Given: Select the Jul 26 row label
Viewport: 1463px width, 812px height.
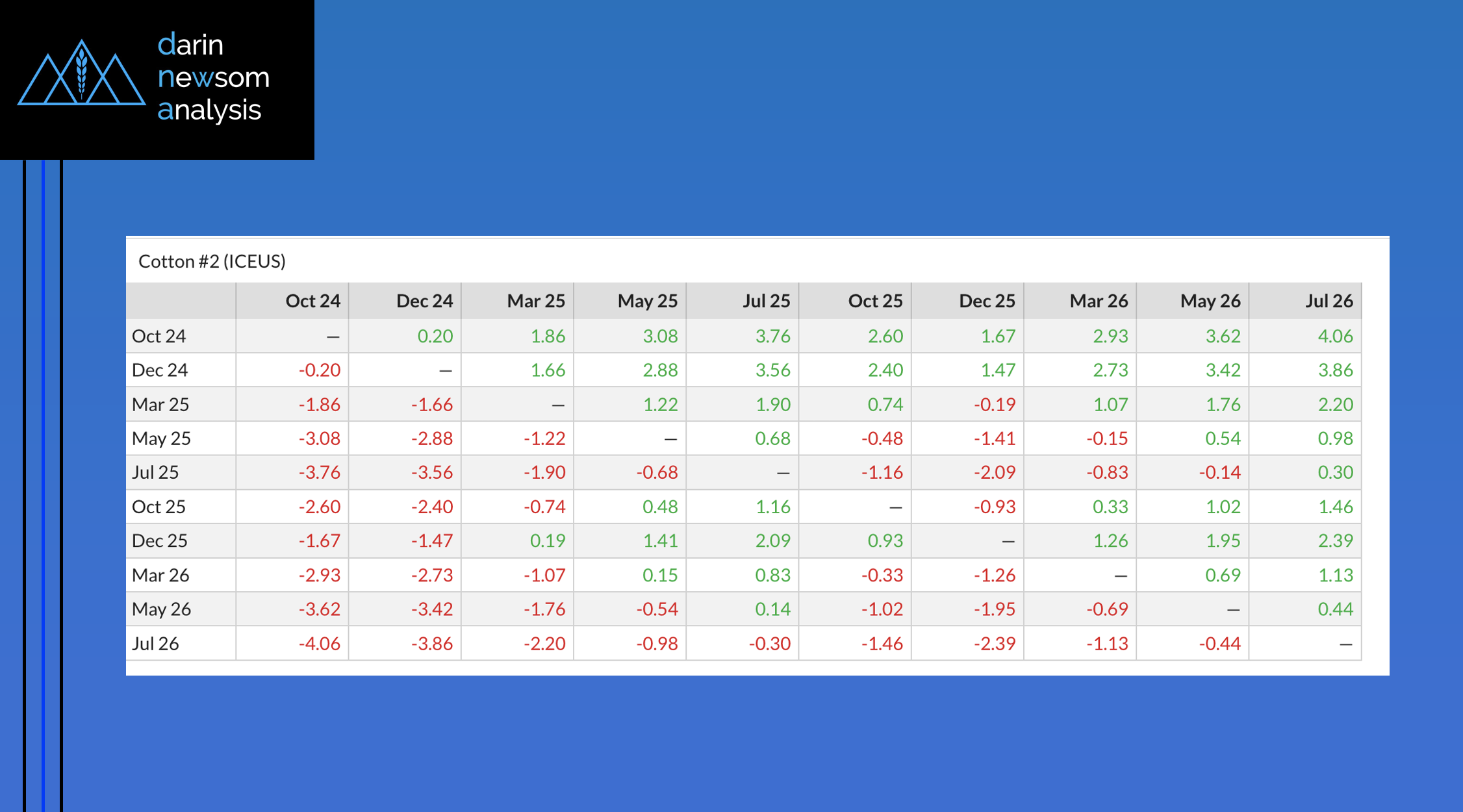Looking at the screenshot, I should [x=155, y=643].
